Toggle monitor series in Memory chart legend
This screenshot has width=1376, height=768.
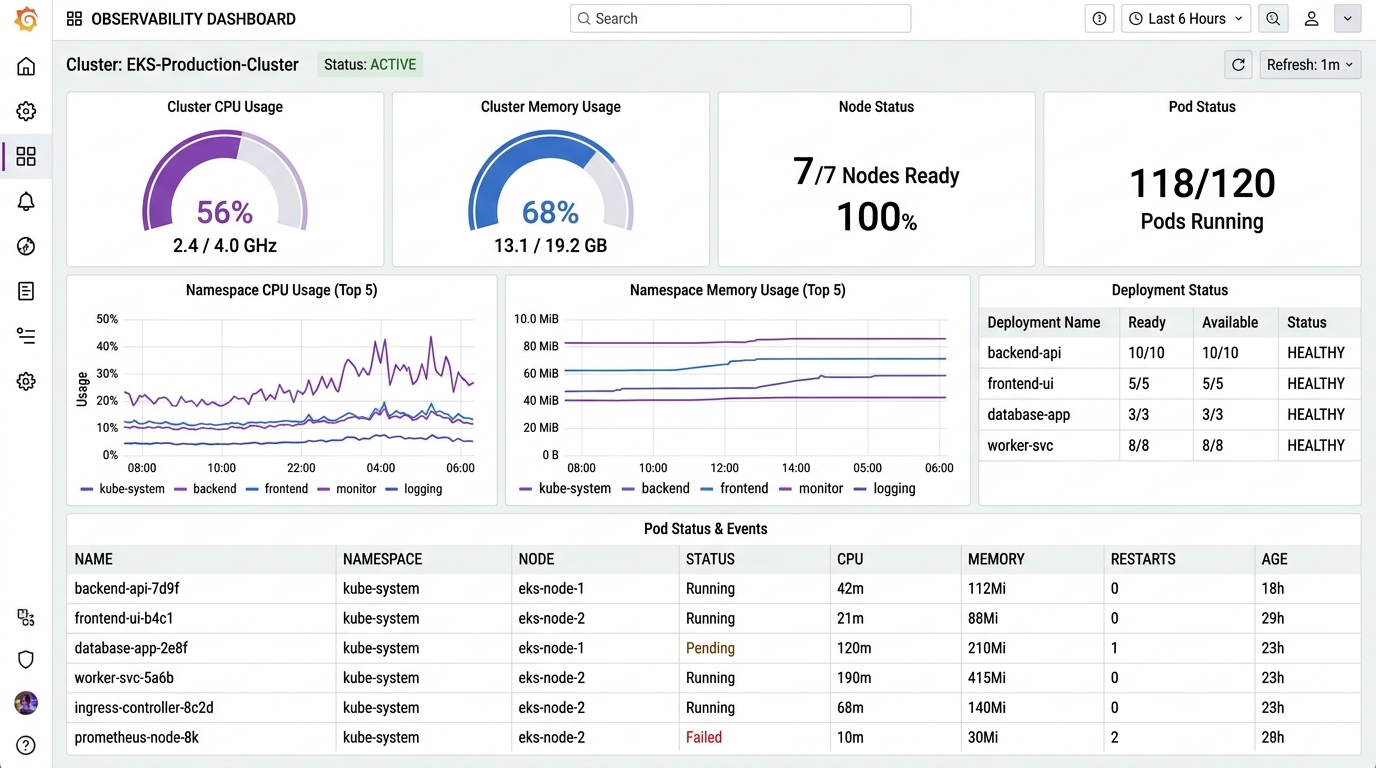coord(811,489)
